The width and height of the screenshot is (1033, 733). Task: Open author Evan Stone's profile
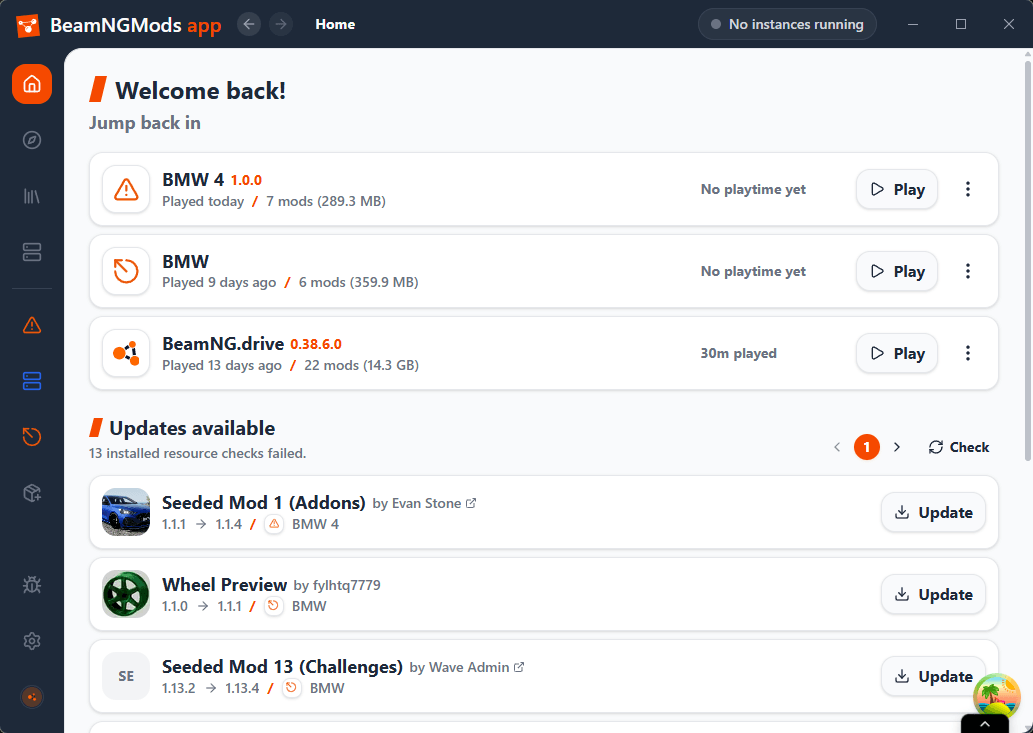426,503
